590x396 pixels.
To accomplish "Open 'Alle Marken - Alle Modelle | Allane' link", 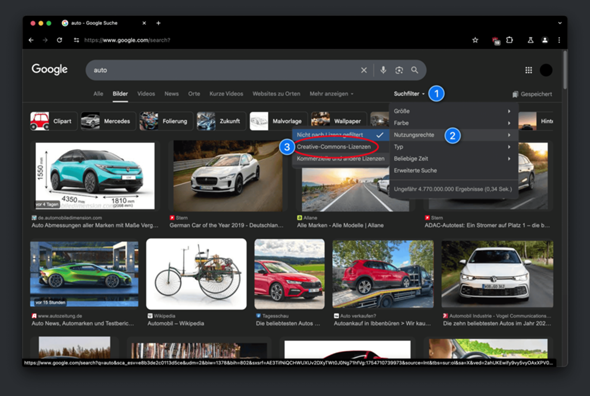I will [340, 225].
